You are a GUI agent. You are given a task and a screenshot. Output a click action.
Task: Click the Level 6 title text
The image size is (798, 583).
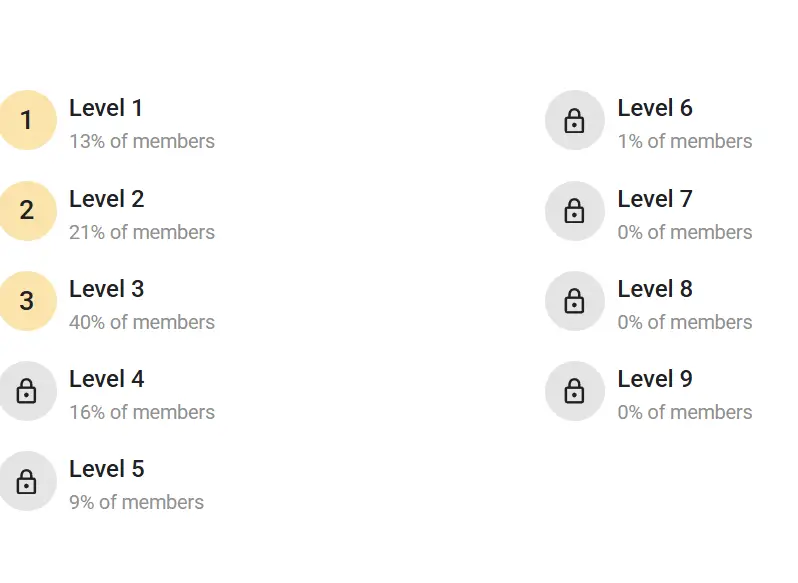coord(655,108)
